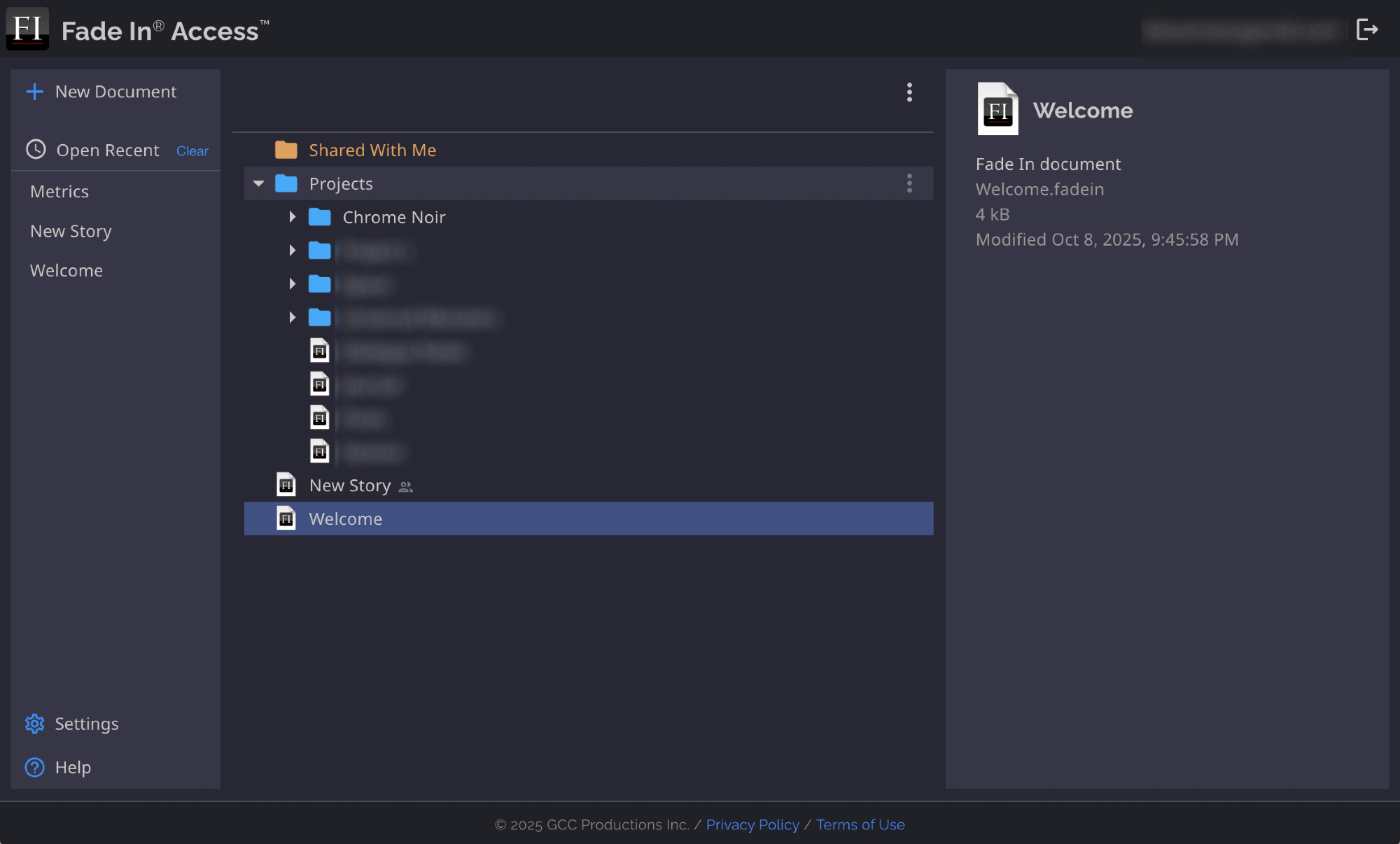
Task: Click the Open Recent clock icon
Action: tap(36, 150)
